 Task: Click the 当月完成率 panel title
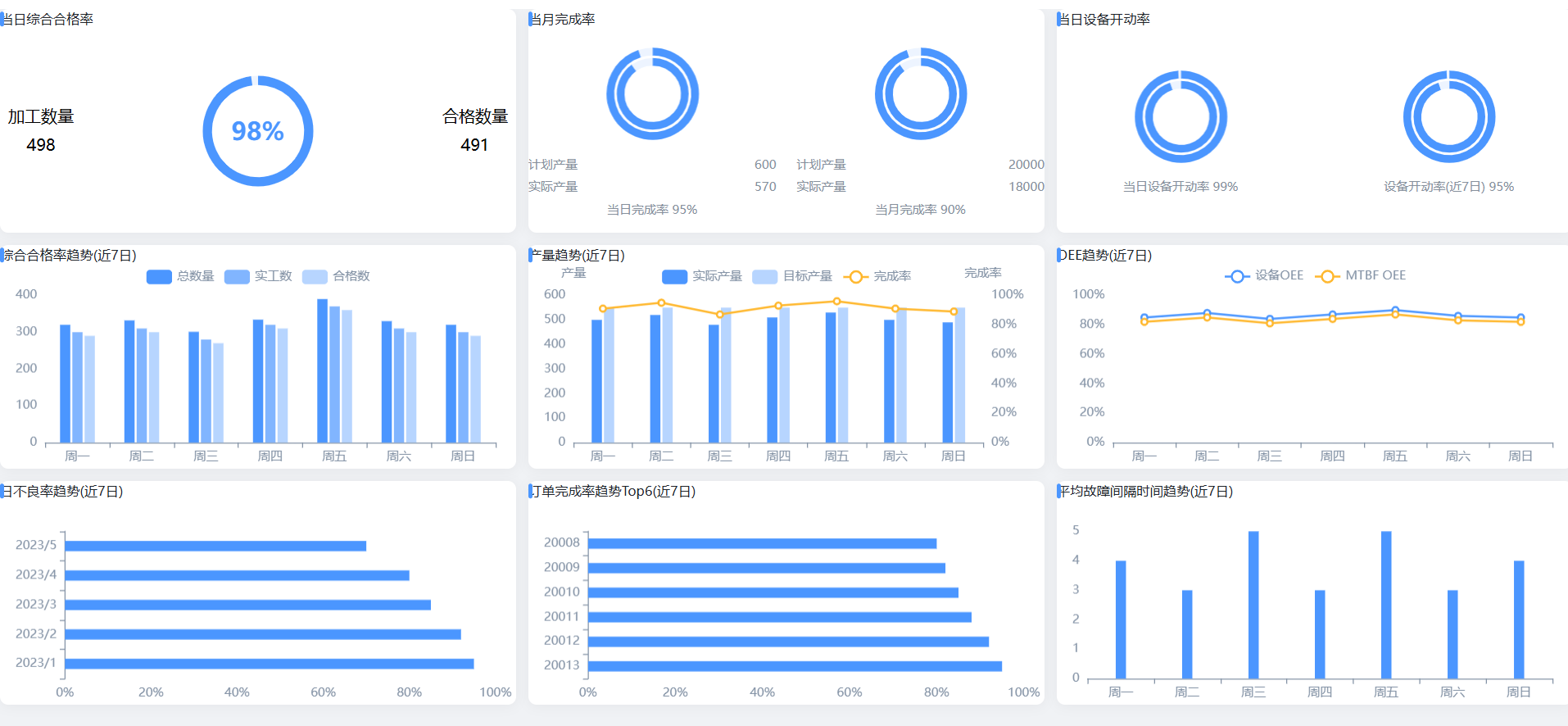coord(563,19)
